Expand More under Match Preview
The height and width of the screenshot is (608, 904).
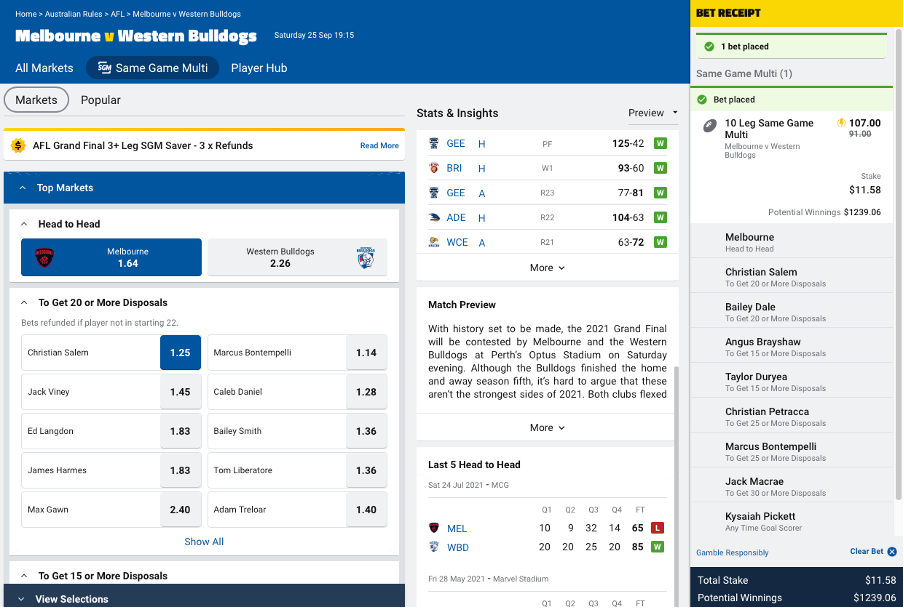coord(547,428)
